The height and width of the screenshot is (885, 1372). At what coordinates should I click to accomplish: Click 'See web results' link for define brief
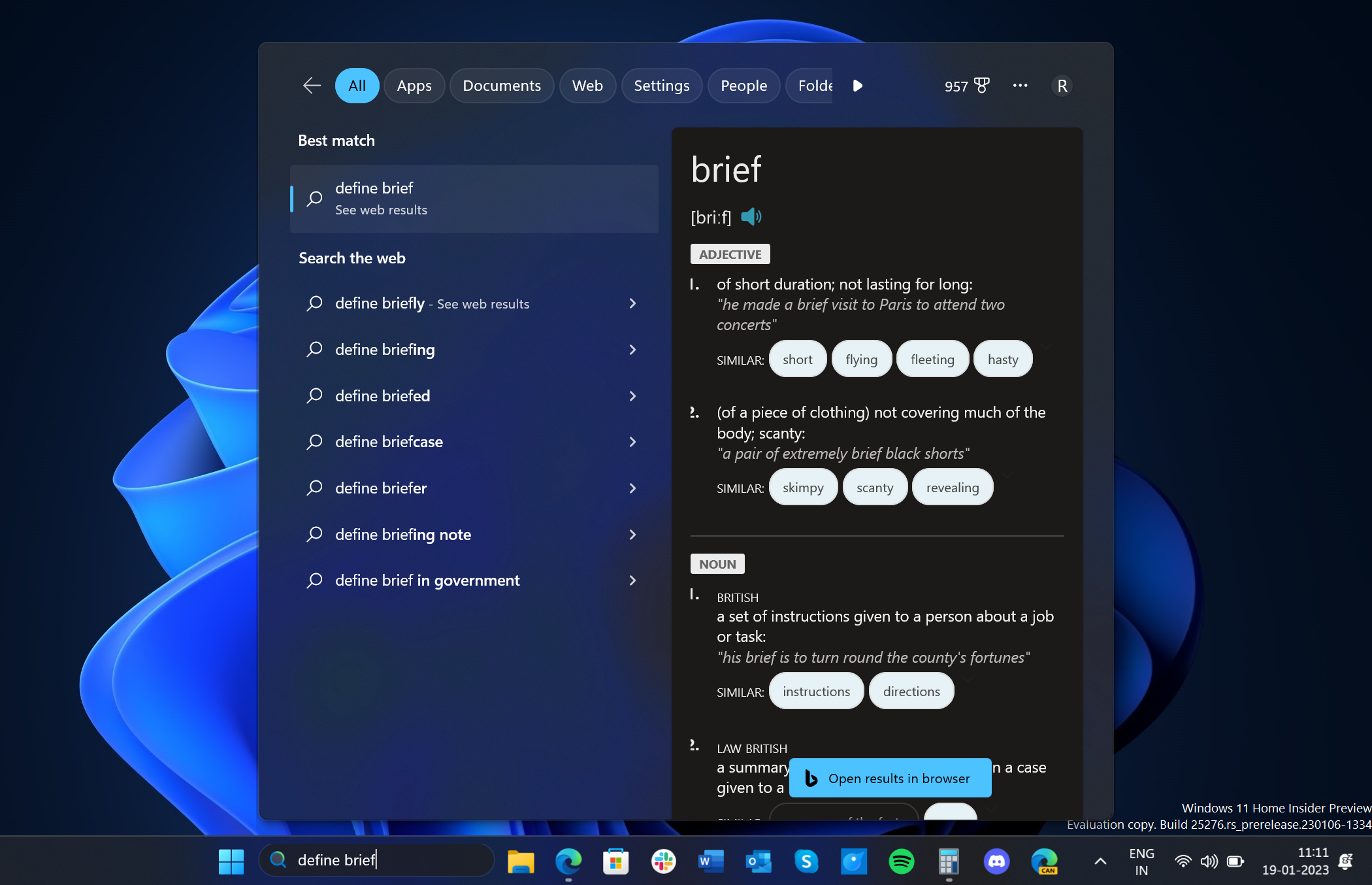pyautogui.click(x=381, y=209)
